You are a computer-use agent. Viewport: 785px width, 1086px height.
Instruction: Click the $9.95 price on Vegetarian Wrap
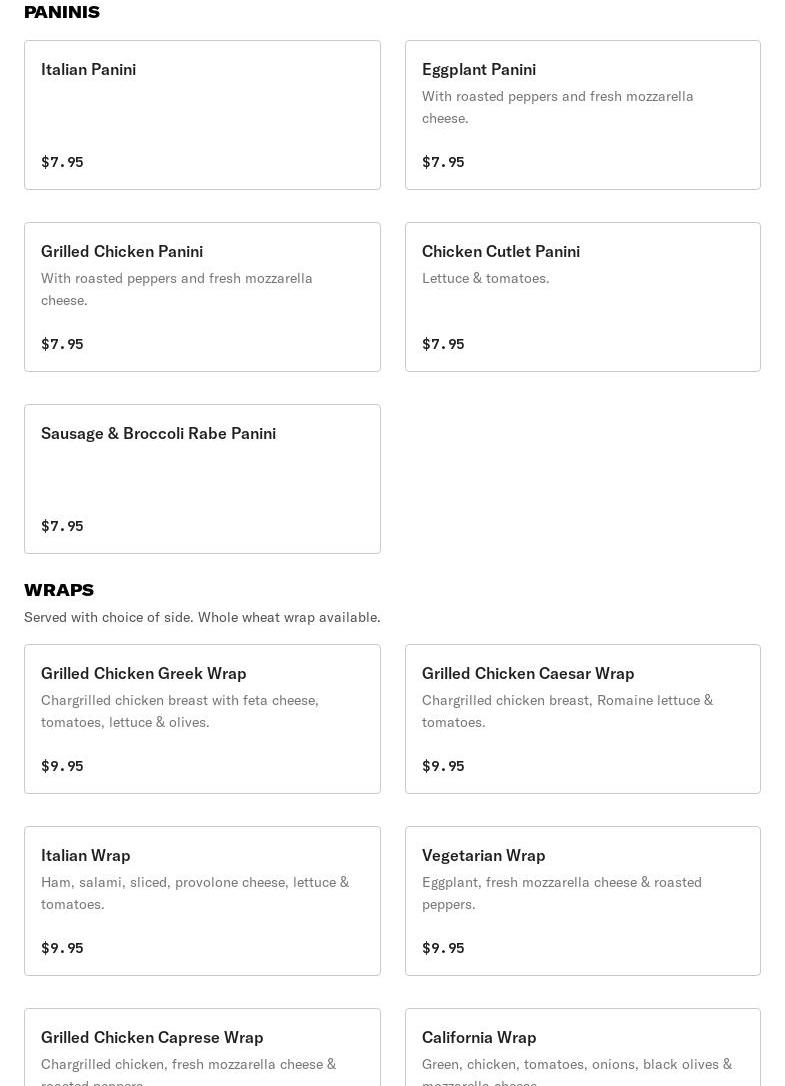click(x=443, y=948)
